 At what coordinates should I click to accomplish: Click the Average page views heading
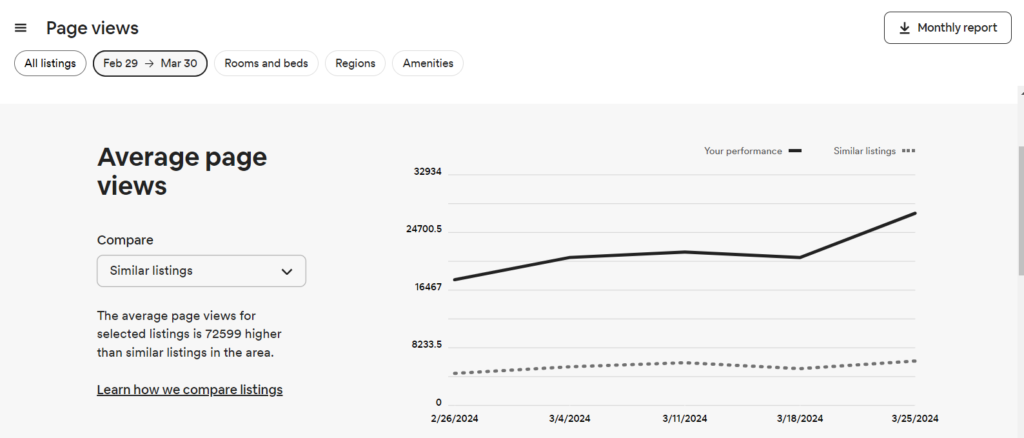point(182,171)
